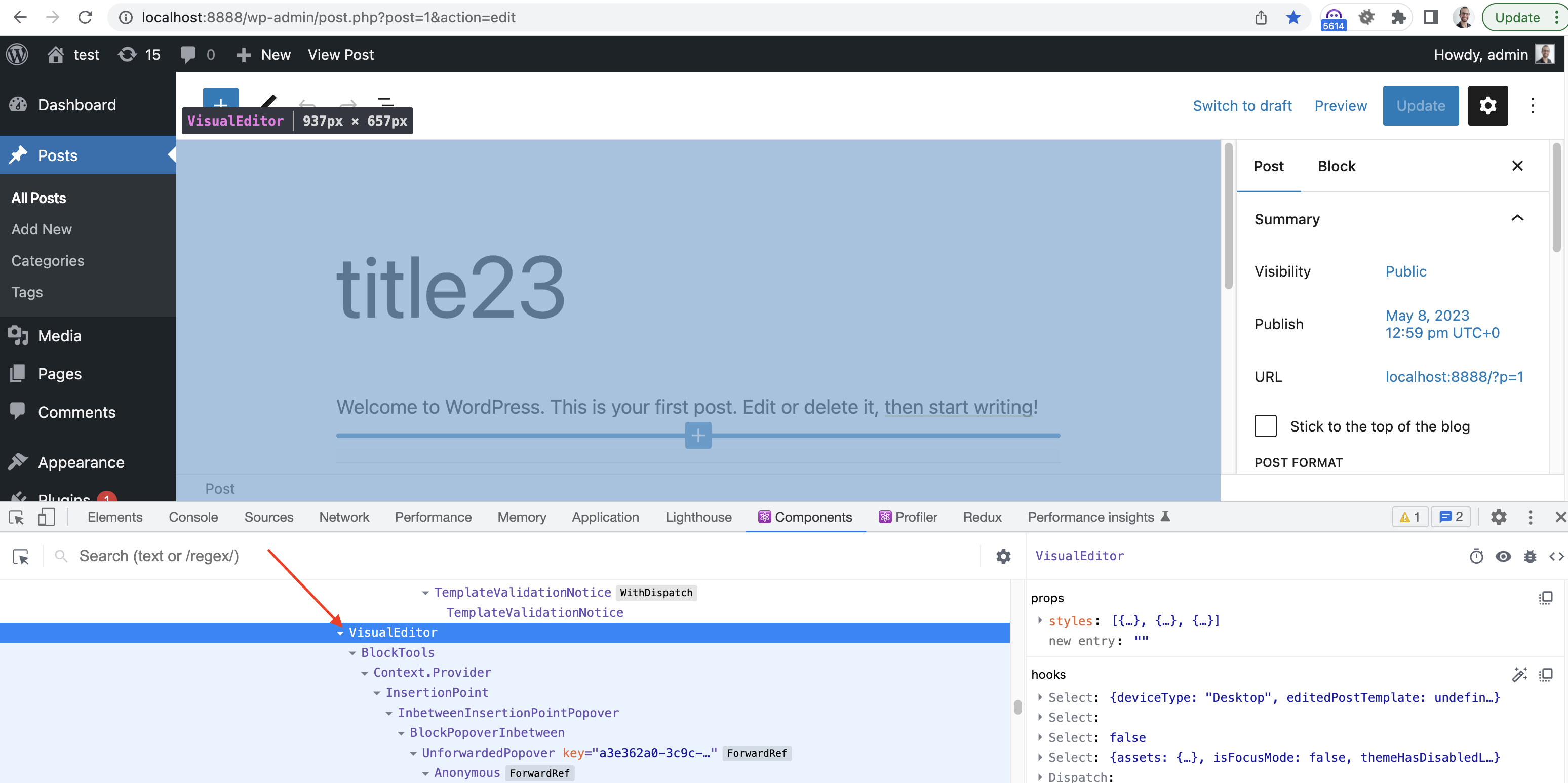Collapse Context.Provider tree node

tap(365, 673)
